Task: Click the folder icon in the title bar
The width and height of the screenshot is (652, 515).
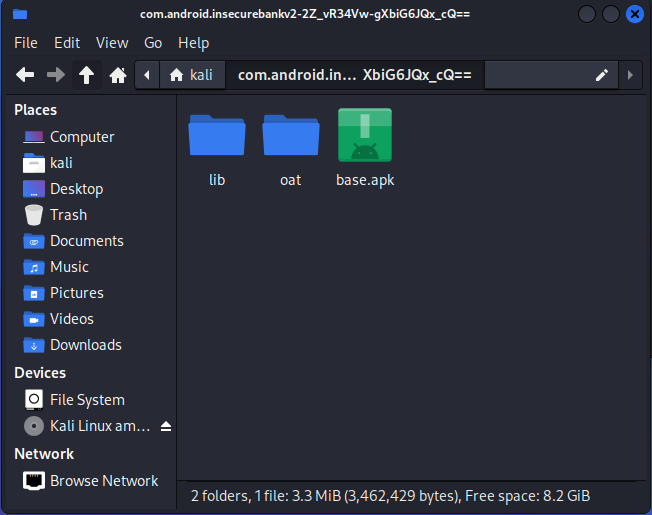Action: (x=20, y=15)
